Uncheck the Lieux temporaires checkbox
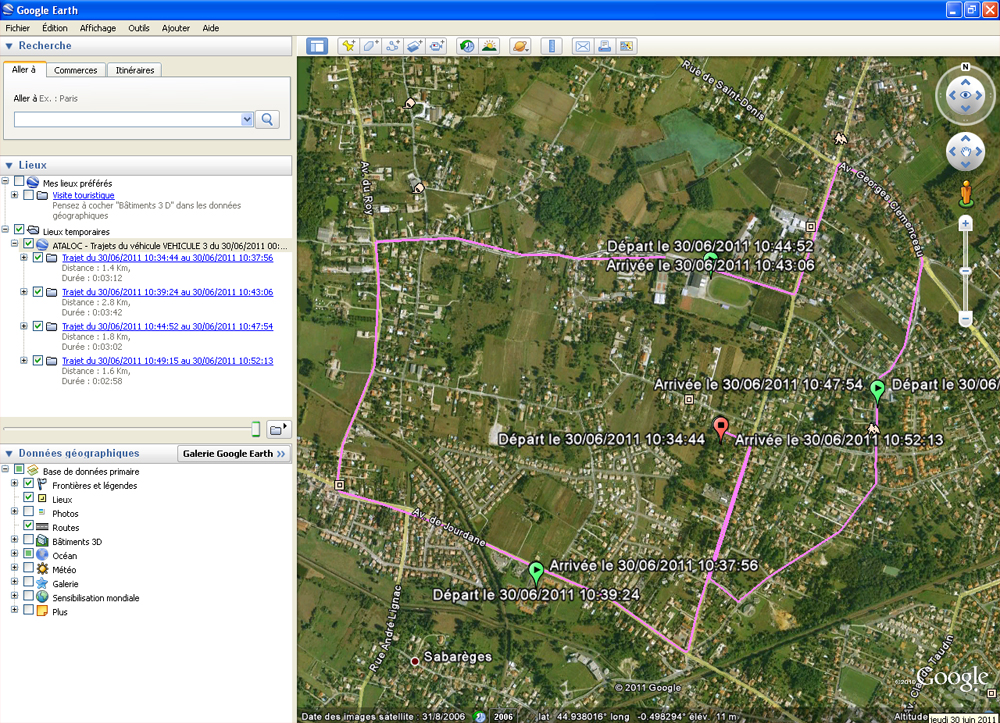The width and height of the screenshot is (1000, 723). click(x=19, y=230)
